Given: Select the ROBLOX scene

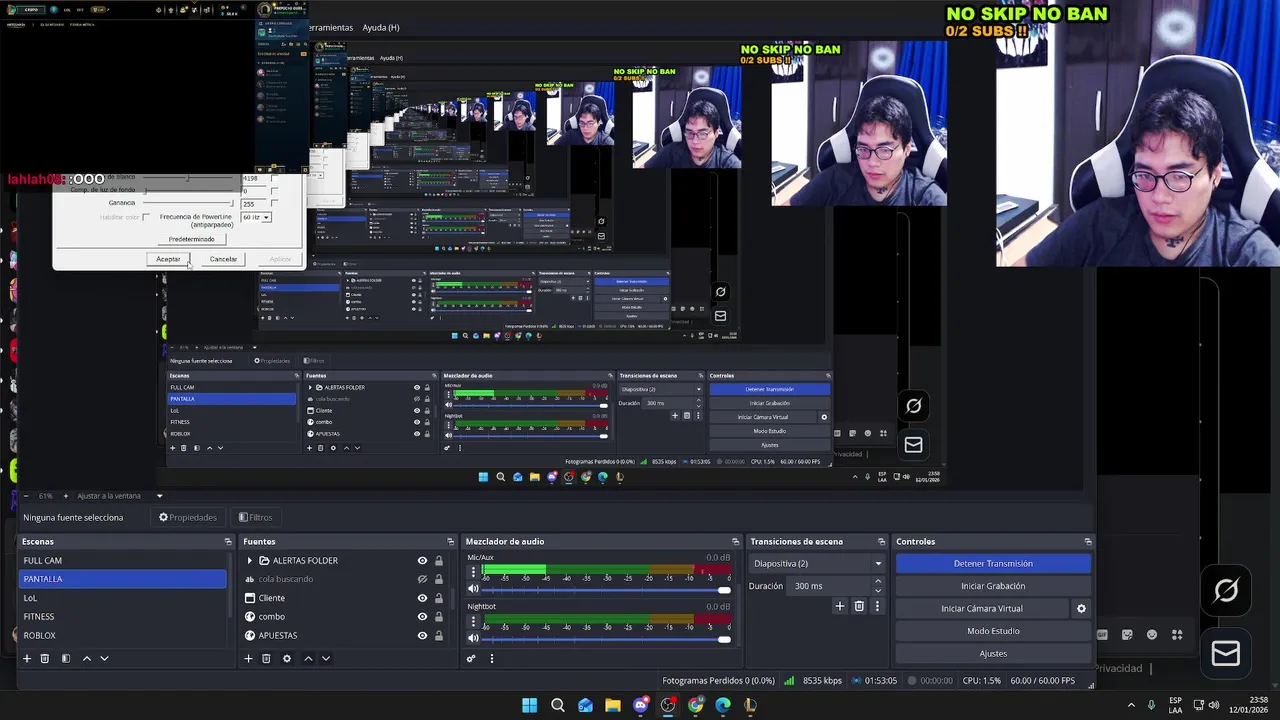Looking at the screenshot, I should pyautogui.click(x=123, y=635).
